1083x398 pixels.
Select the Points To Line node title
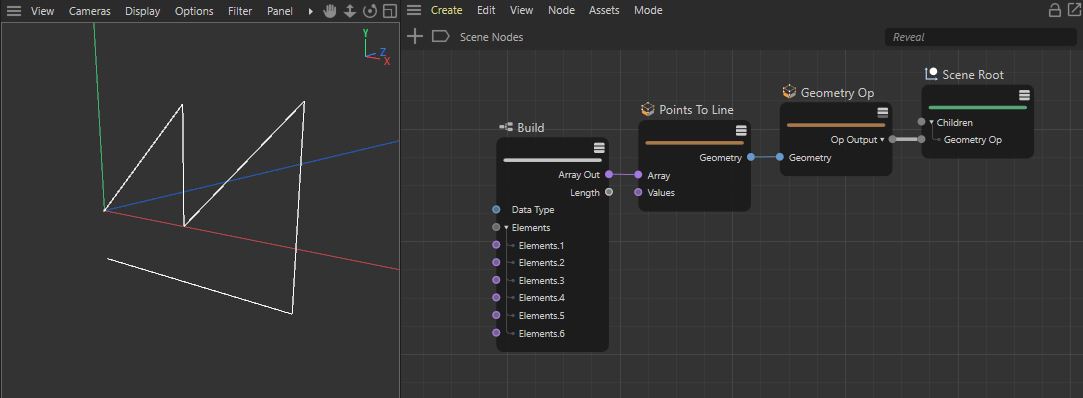696,110
